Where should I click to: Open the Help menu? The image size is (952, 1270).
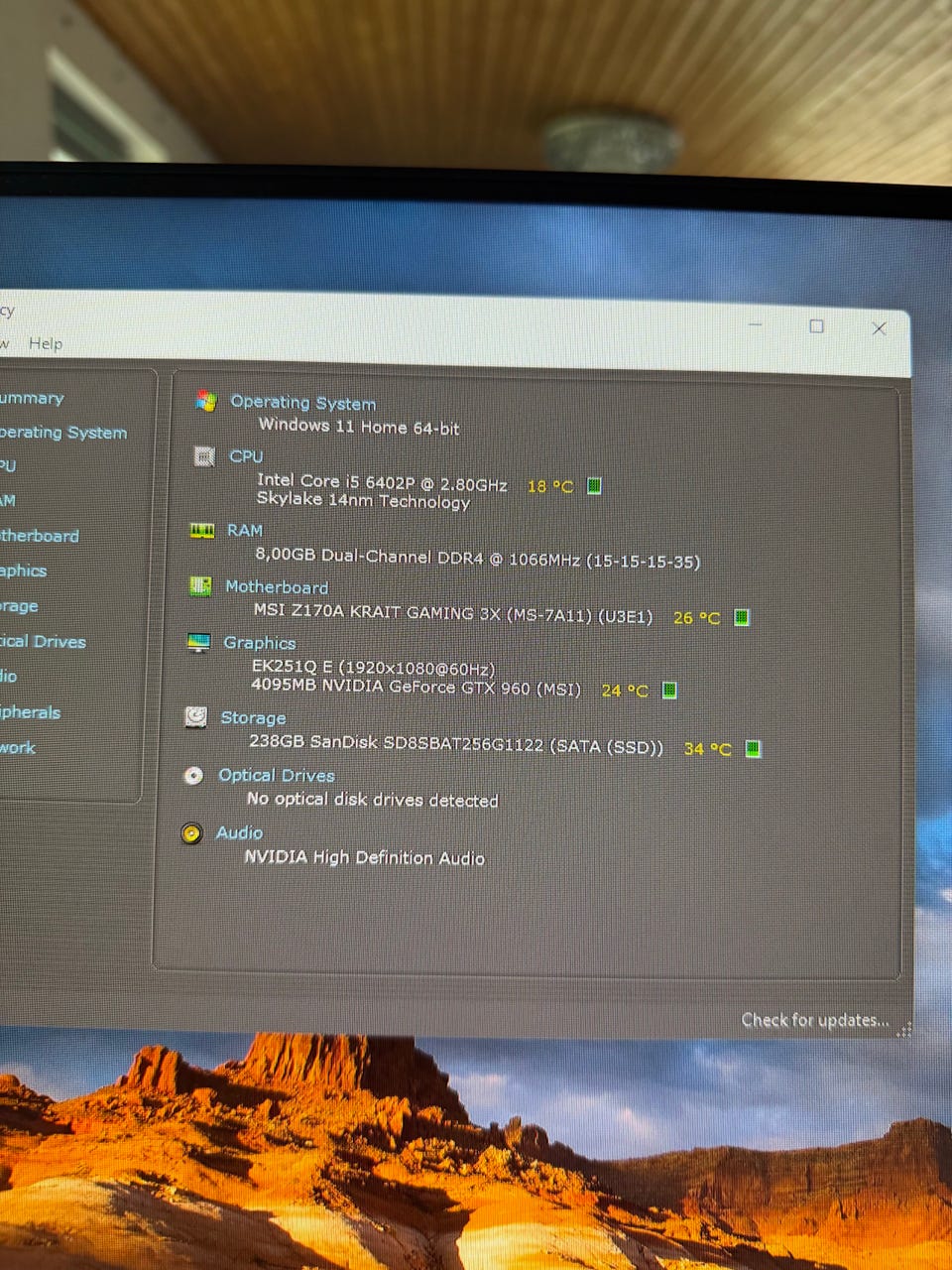click(46, 343)
